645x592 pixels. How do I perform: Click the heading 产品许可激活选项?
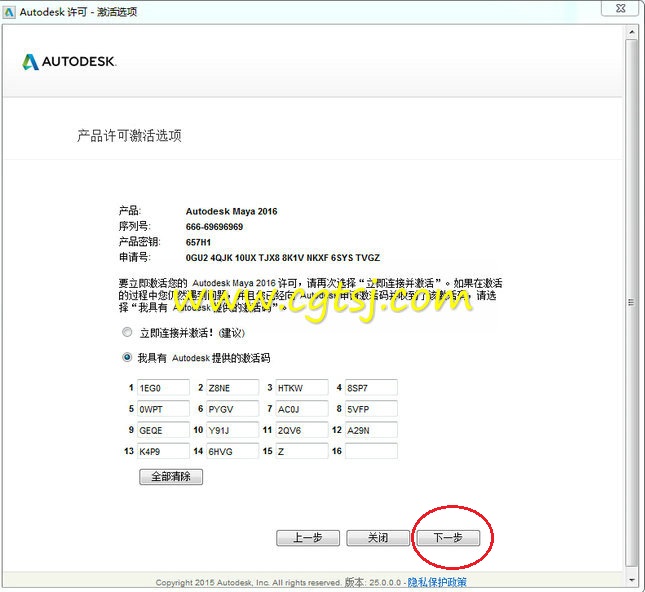(129, 135)
